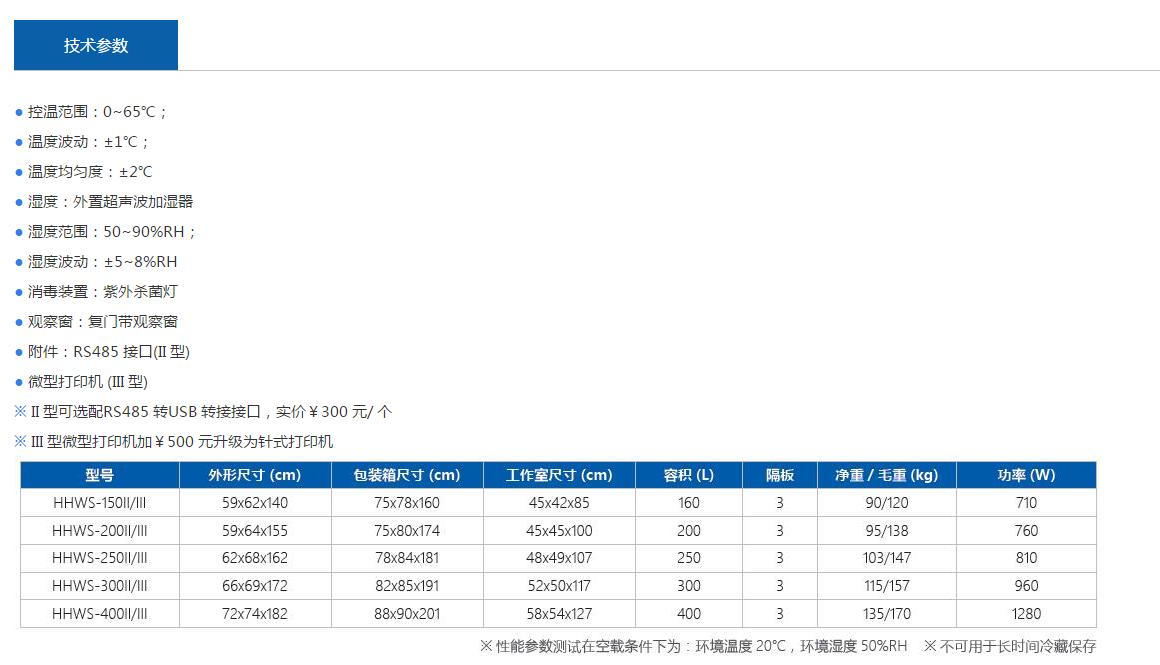Click the 工作室尺寸 (cm) column header
The image size is (1160, 665).
click(559, 475)
